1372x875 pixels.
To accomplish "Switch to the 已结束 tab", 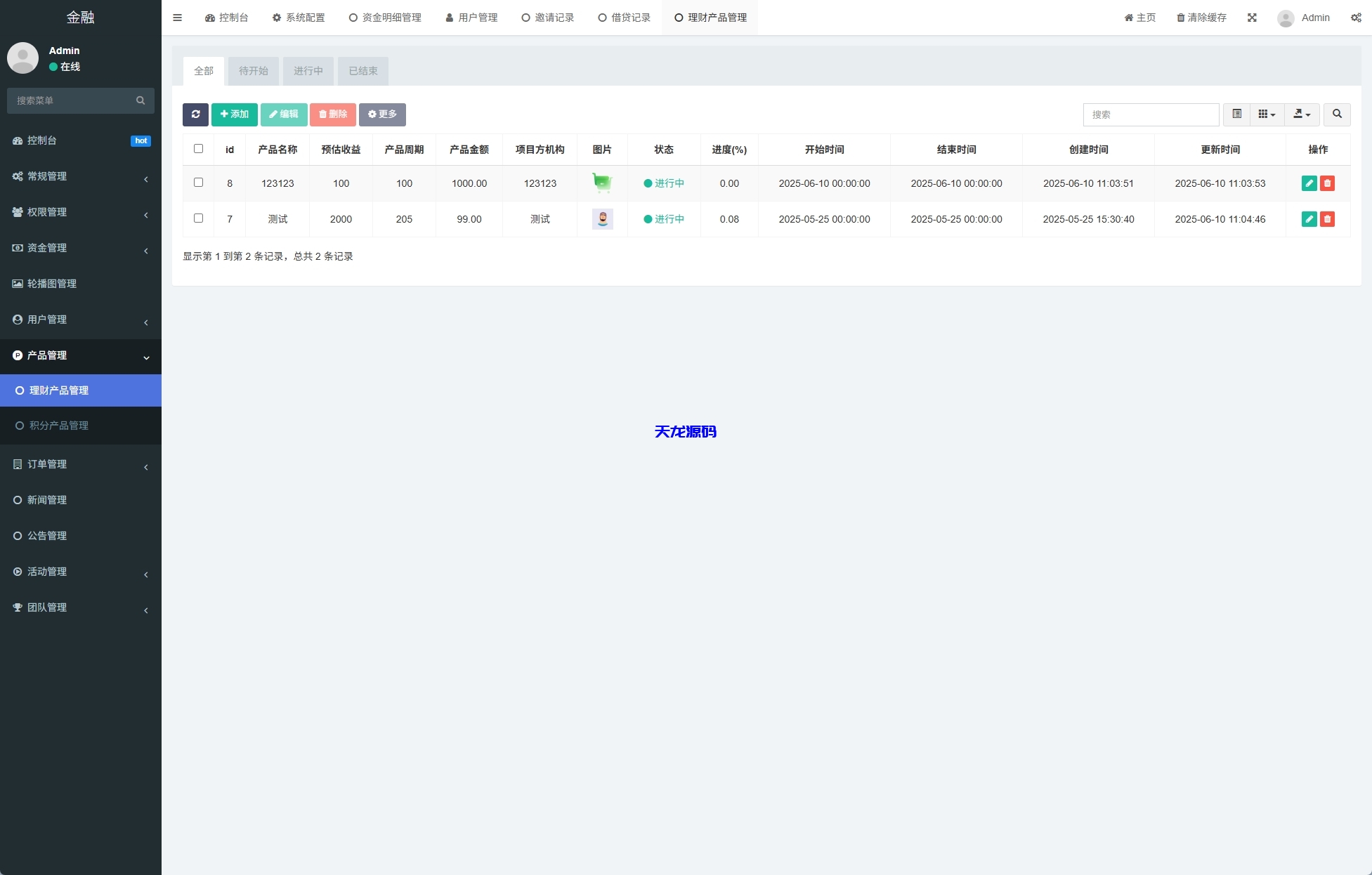I will point(362,71).
